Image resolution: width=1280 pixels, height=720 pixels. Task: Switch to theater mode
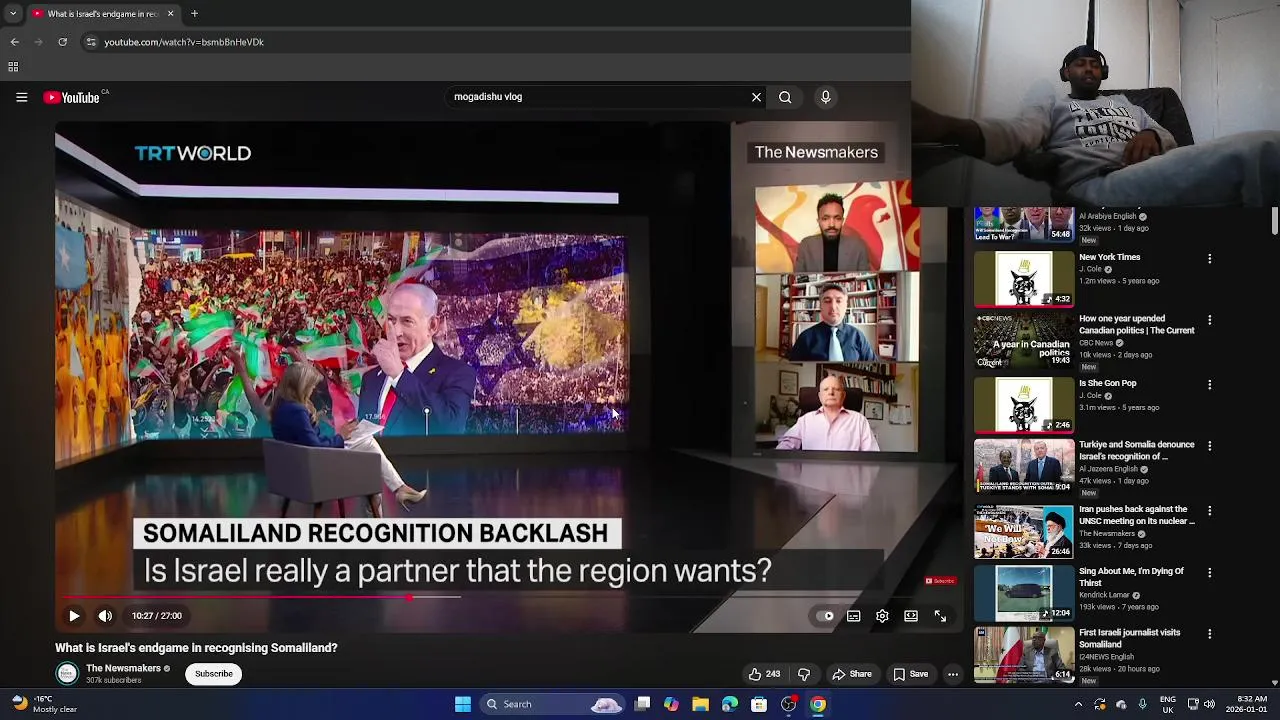click(x=911, y=616)
